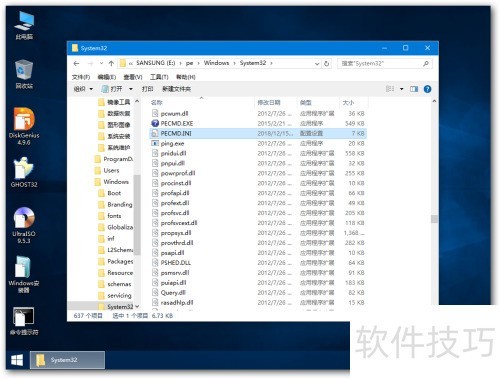Viewport: 500px width, 379px height.
Task: Open the View (V) menu
Action: tap(133, 77)
